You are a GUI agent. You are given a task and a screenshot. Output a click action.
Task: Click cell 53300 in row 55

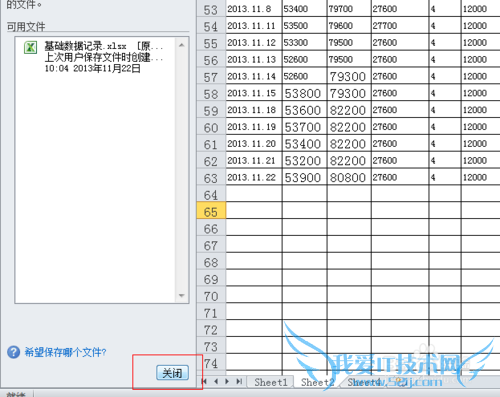[304, 43]
